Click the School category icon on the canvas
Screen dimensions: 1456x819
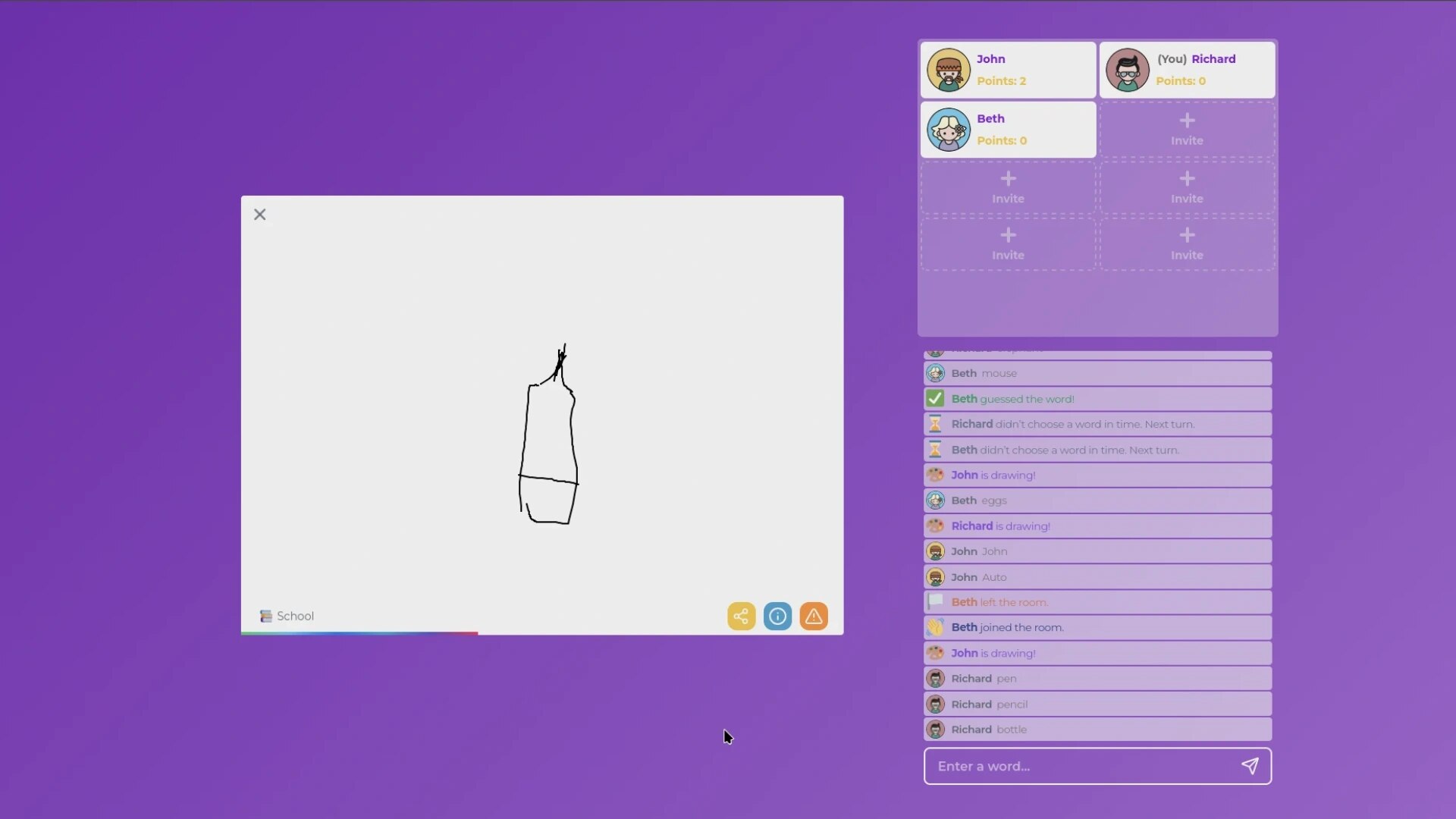(x=265, y=616)
